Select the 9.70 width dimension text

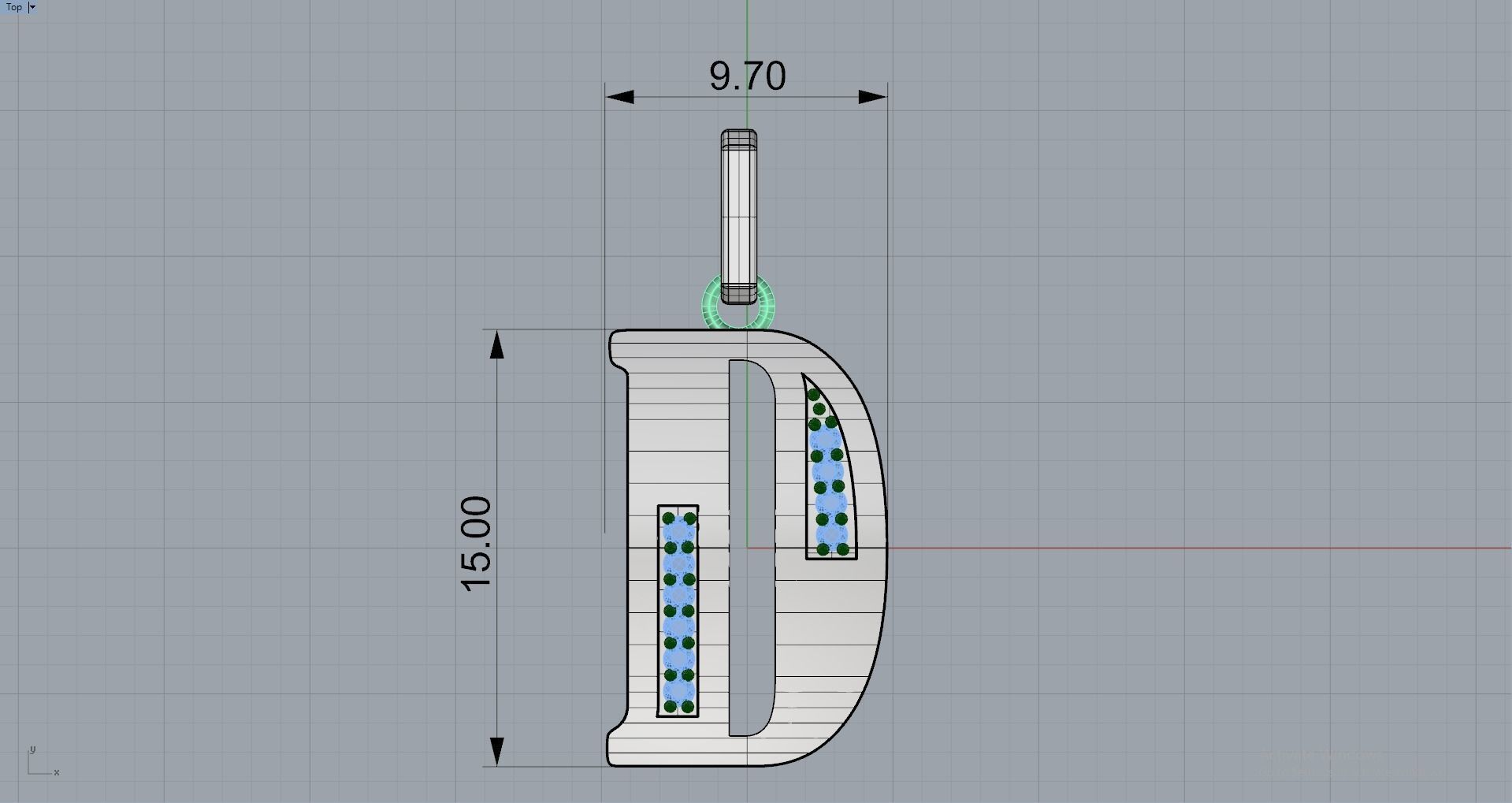point(747,76)
